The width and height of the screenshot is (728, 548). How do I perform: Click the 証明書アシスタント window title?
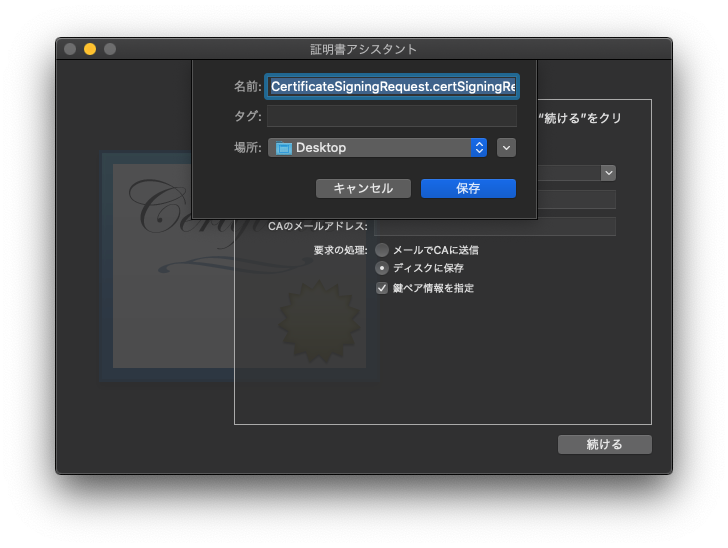pos(364,49)
